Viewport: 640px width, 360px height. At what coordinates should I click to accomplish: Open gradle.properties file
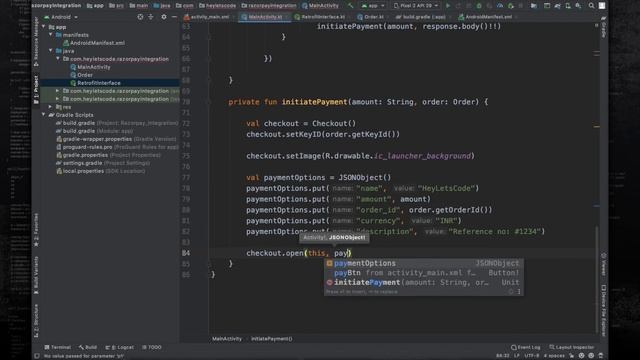(108, 155)
